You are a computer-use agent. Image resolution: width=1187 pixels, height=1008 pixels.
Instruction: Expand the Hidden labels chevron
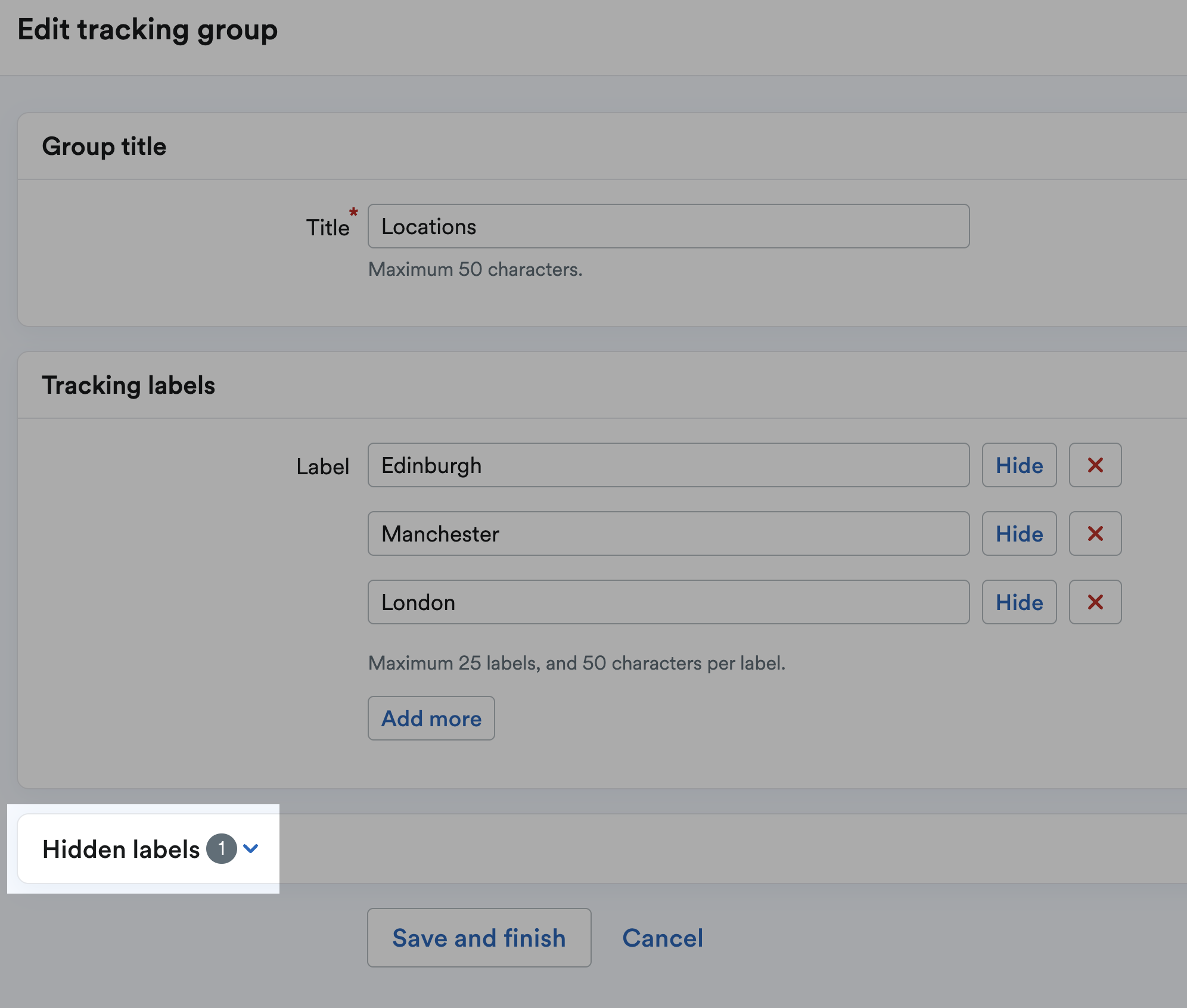[x=251, y=848]
